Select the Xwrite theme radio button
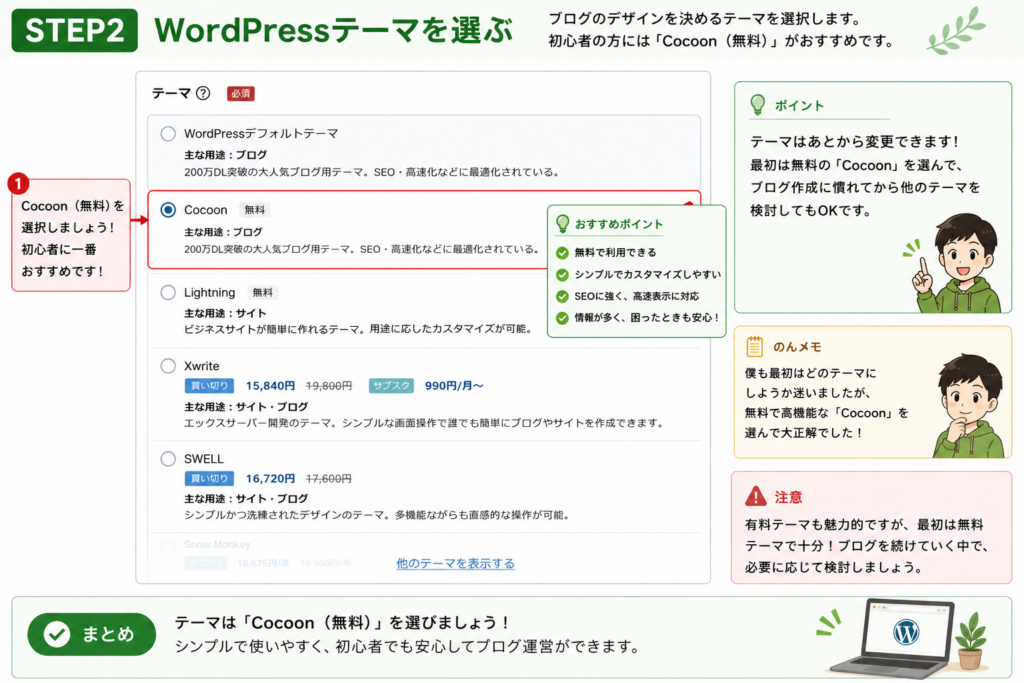 pyautogui.click(x=168, y=366)
